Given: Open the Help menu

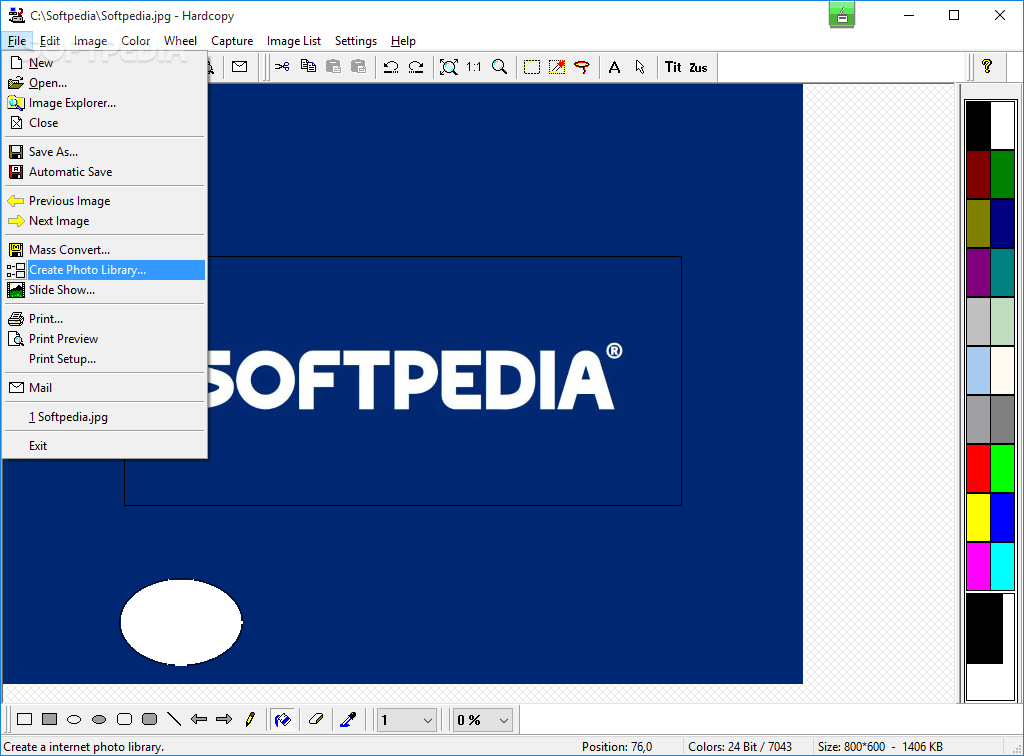Looking at the screenshot, I should [x=403, y=40].
